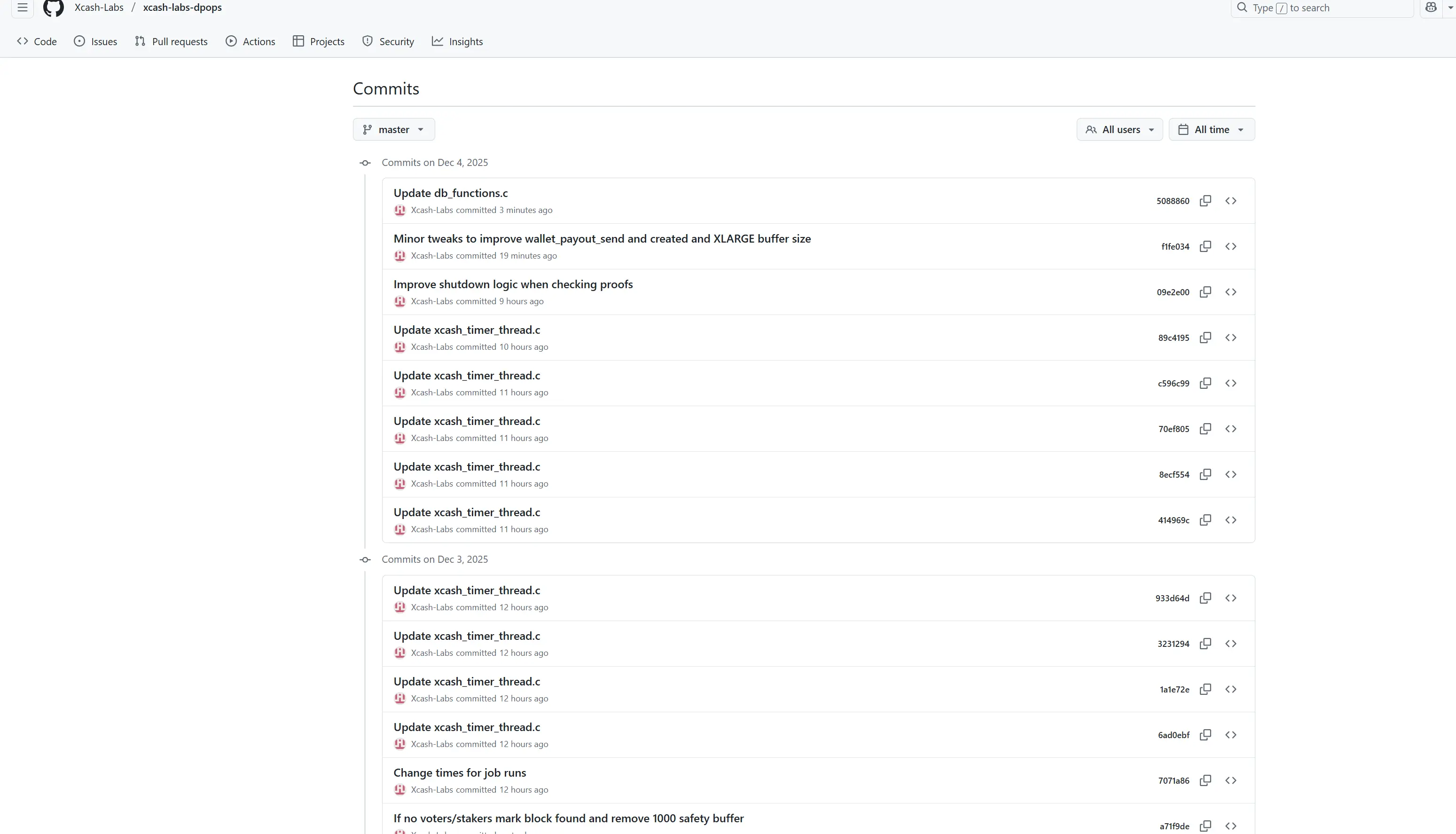The width and height of the screenshot is (1456, 834).
Task: Open the master branch selector dropdown
Action: coord(394,129)
